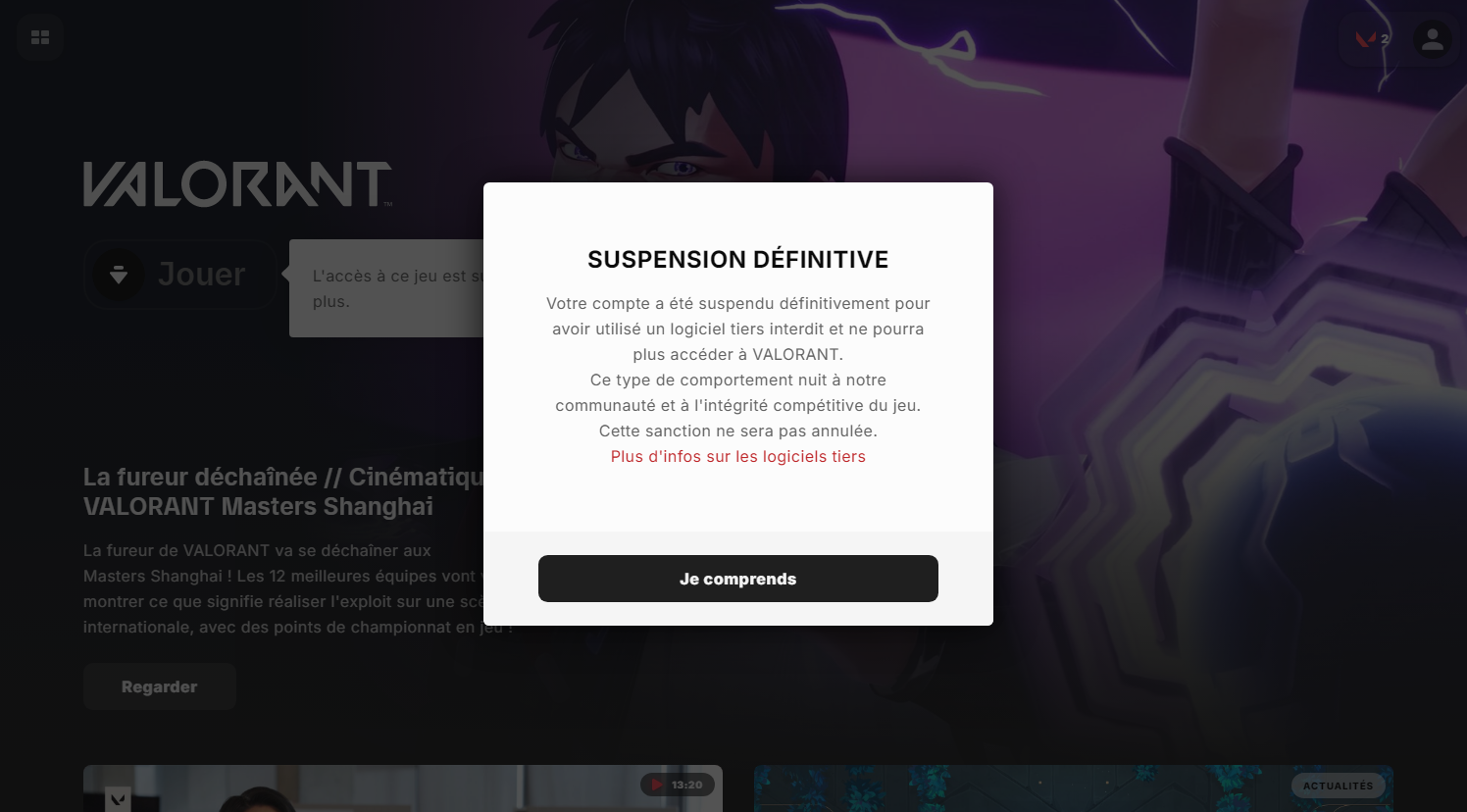Open the user profile avatar icon
Image resolution: width=1467 pixels, height=812 pixels.
(1432, 39)
